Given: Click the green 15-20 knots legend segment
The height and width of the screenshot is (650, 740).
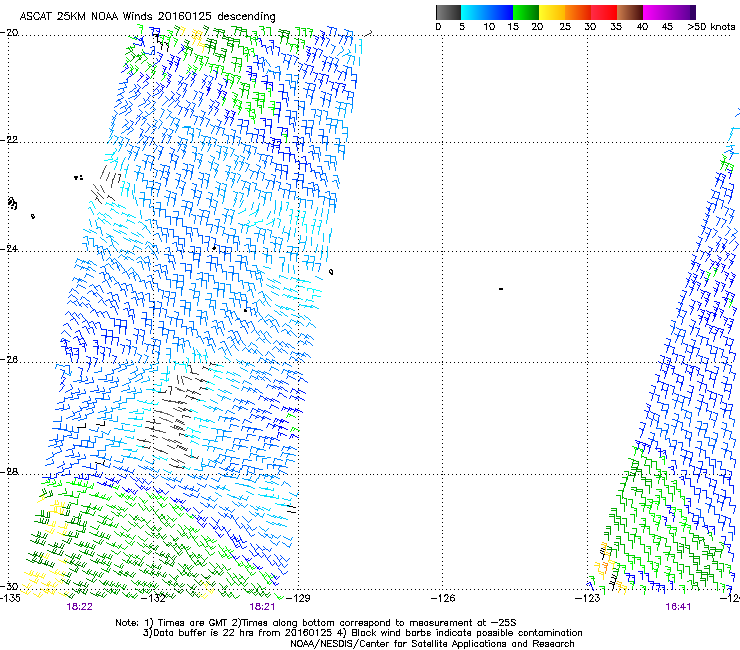Looking at the screenshot, I should [x=526, y=12].
